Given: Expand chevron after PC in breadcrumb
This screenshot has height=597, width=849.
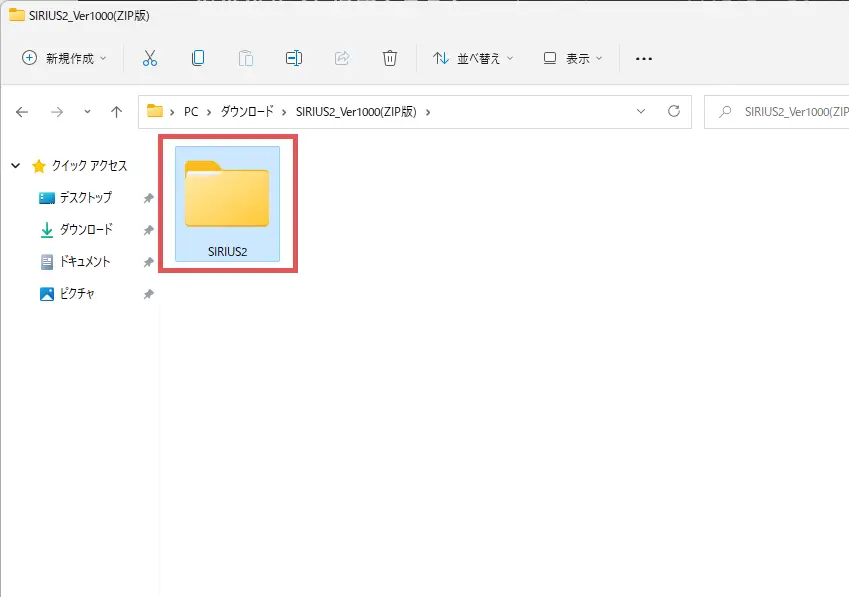Looking at the screenshot, I should (x=209, y=112).
